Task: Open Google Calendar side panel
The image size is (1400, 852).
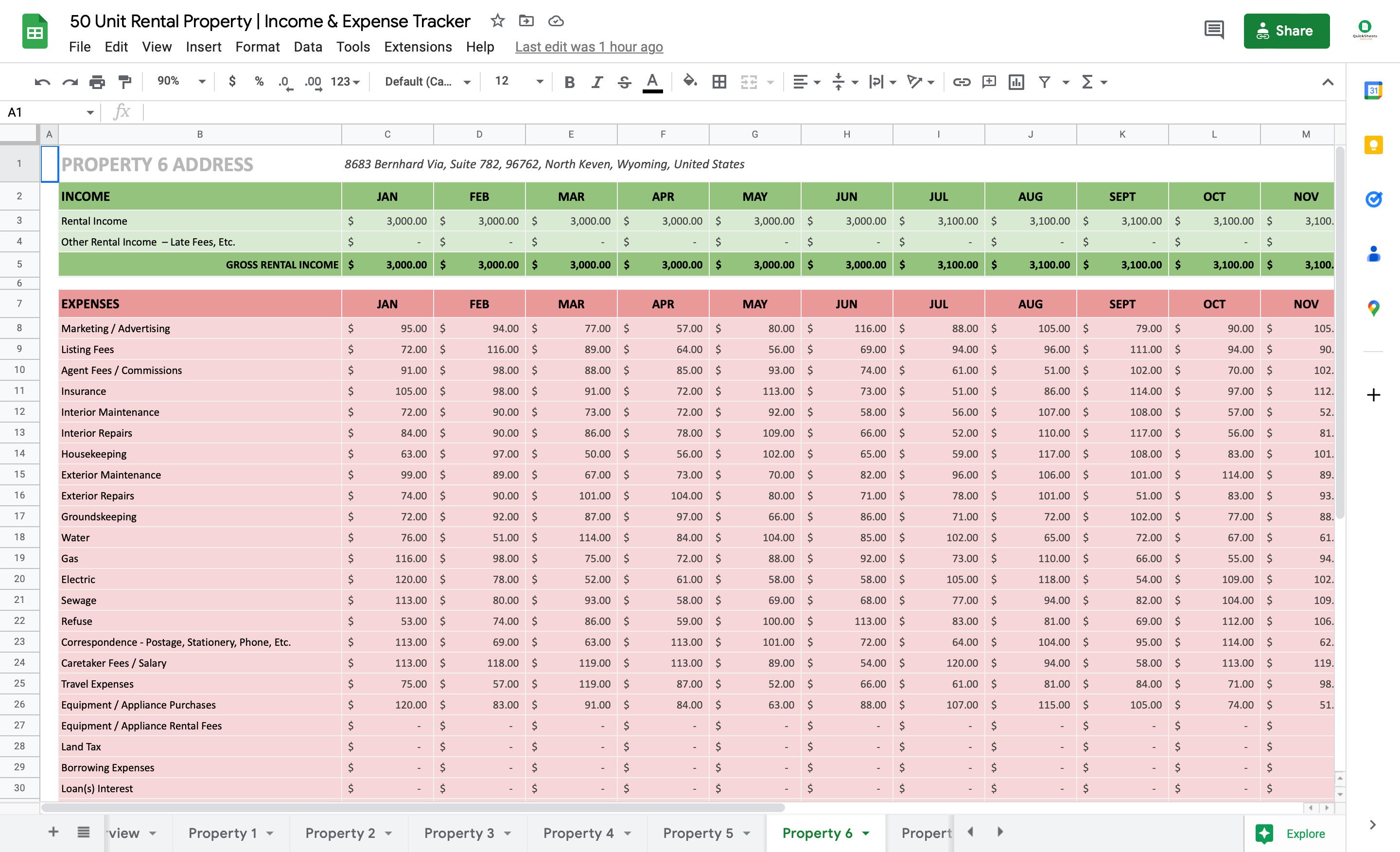Action: (x=1373, y=90)
